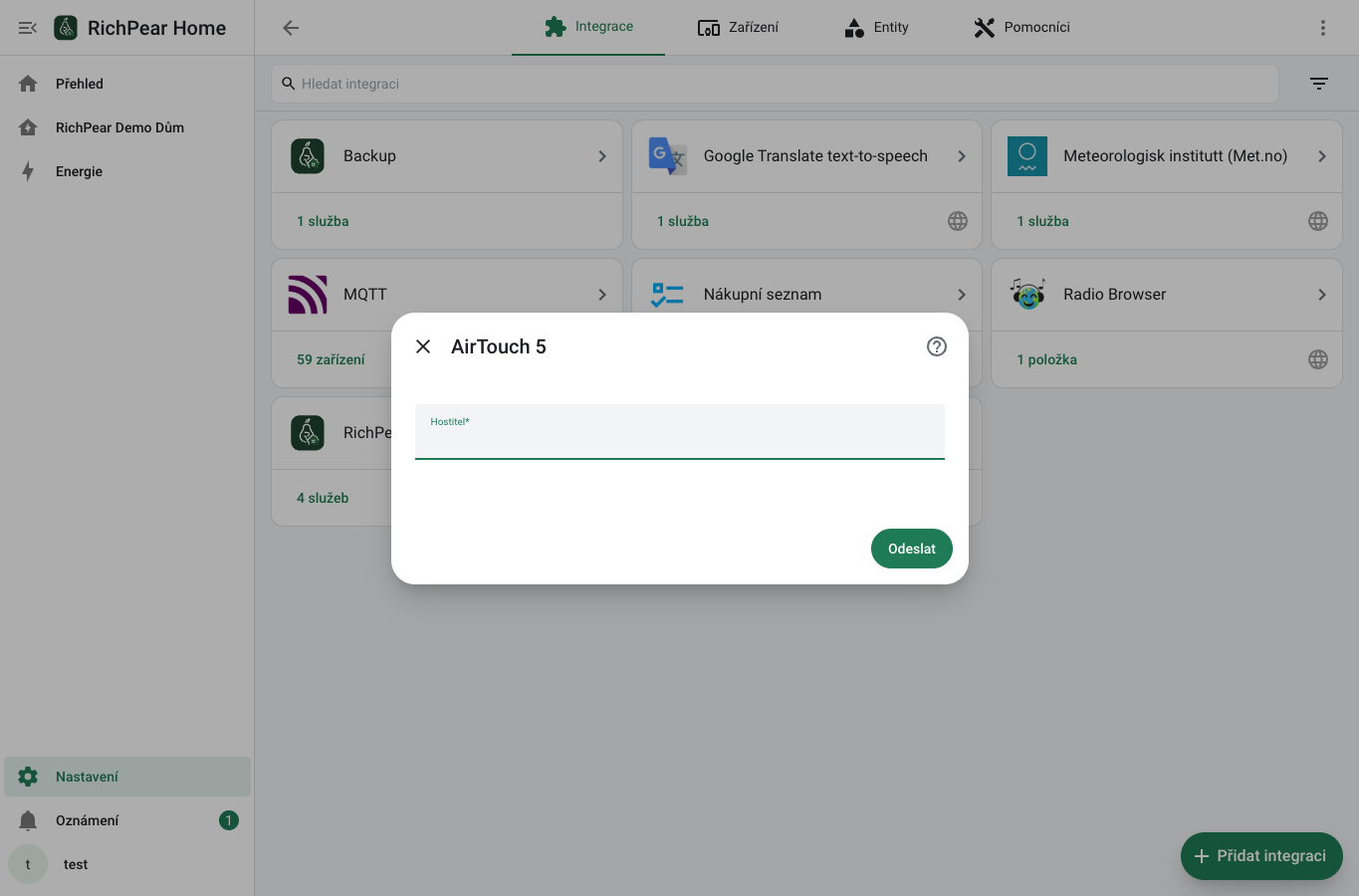Screen dimensions: 1359x896
Task: Click the AirTouch 5 dialog title
Action: coord(499,346)
